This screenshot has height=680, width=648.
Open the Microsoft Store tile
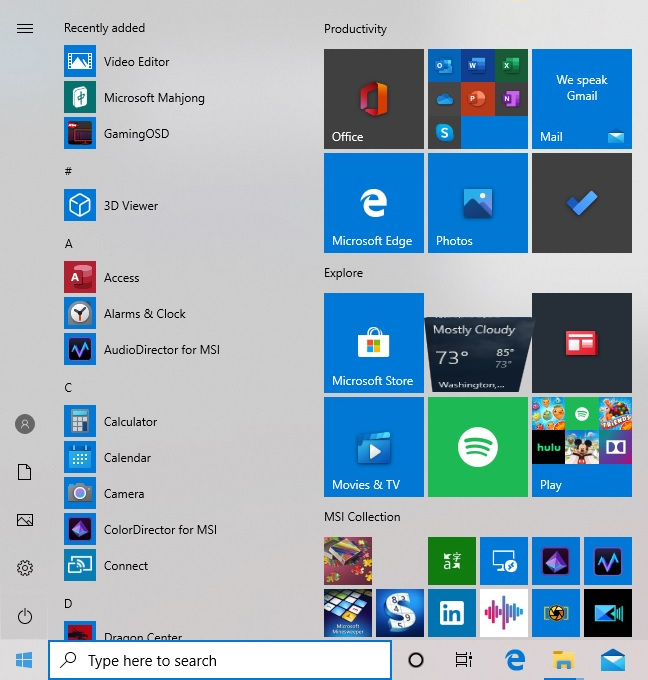click(374, 343)
